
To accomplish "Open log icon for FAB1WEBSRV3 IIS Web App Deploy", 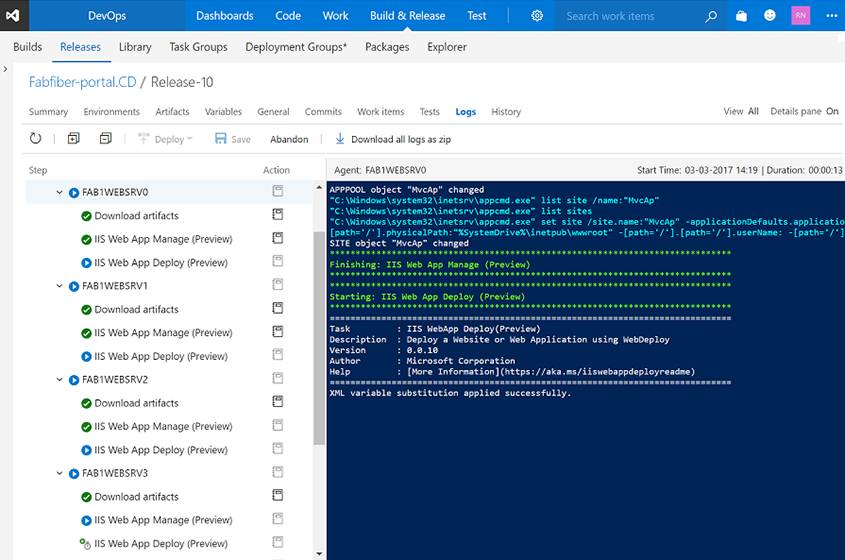I will click(278, 542).
